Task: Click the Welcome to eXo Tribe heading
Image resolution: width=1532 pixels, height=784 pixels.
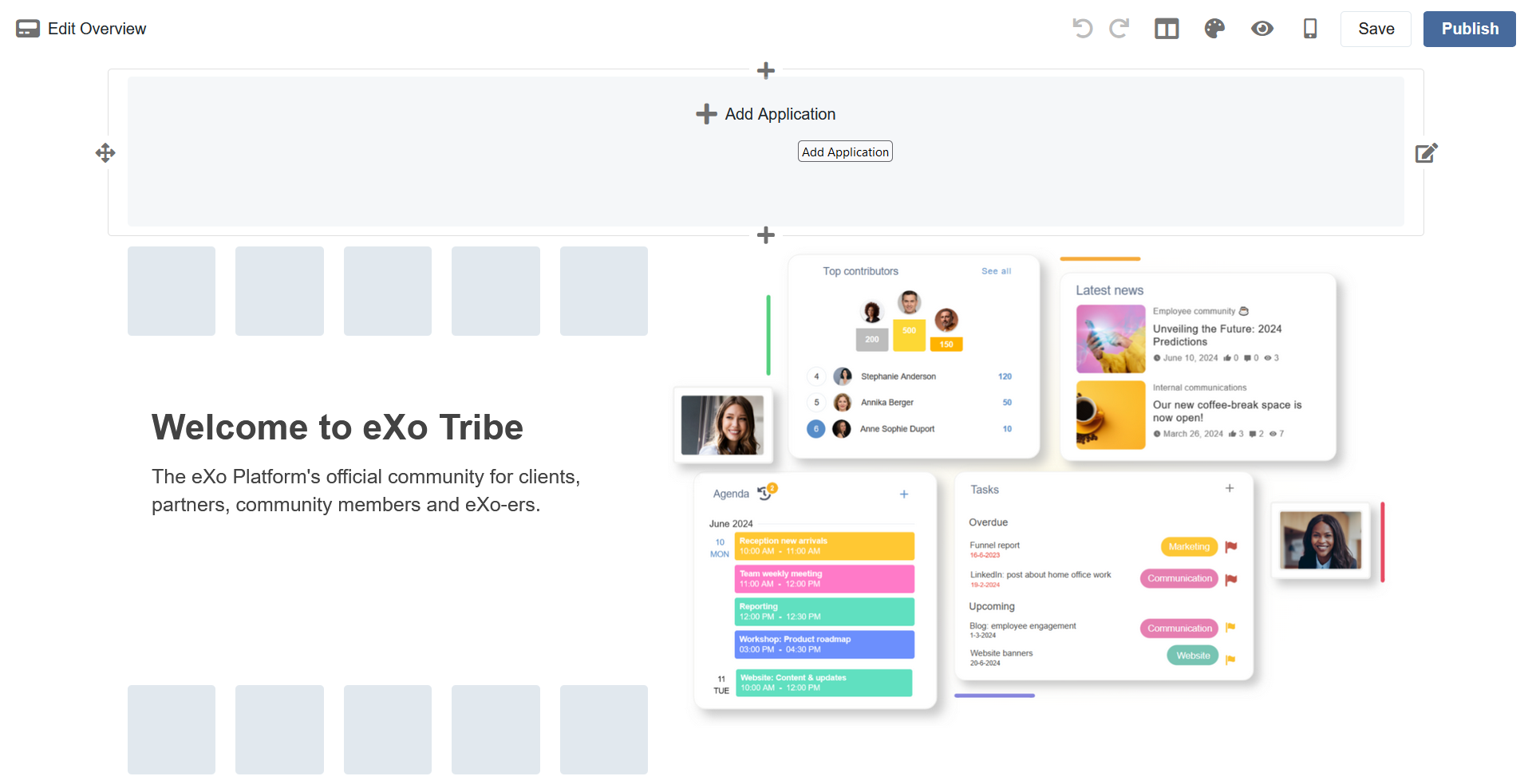Action: (x=338, y=427)
